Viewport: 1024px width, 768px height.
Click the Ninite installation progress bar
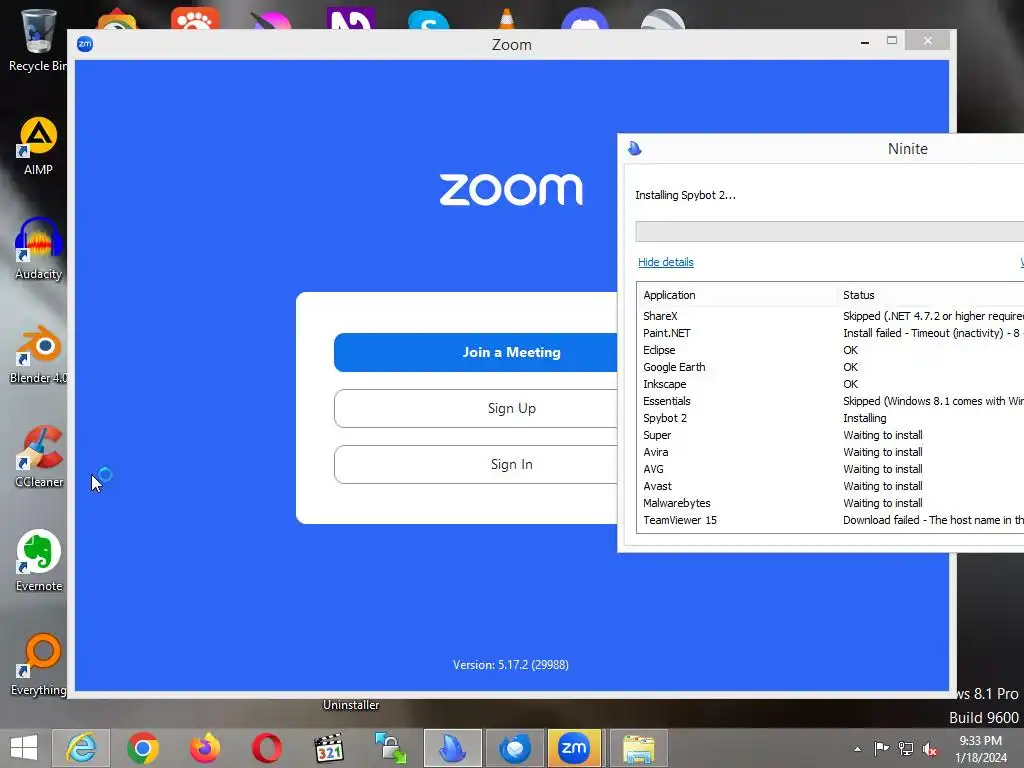[829, 231]
